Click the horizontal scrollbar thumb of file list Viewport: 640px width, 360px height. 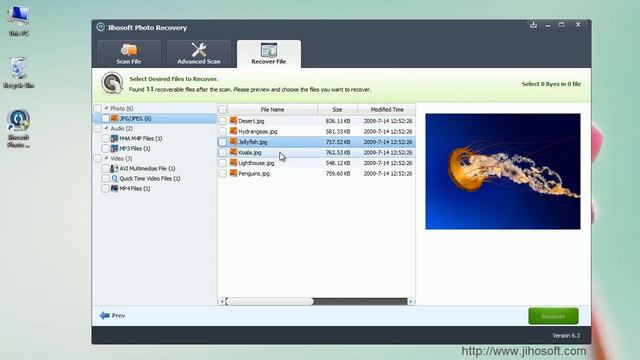270,301
